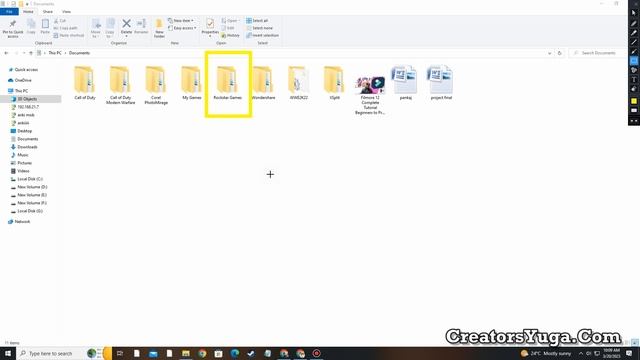Select Videos in navigation pane
This screenshot has width=640, height=360.
tap(20, 171)
